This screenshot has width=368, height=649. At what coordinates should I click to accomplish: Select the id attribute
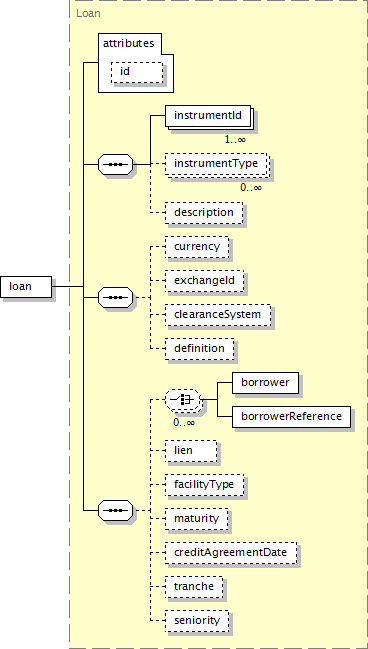(137, 72)
